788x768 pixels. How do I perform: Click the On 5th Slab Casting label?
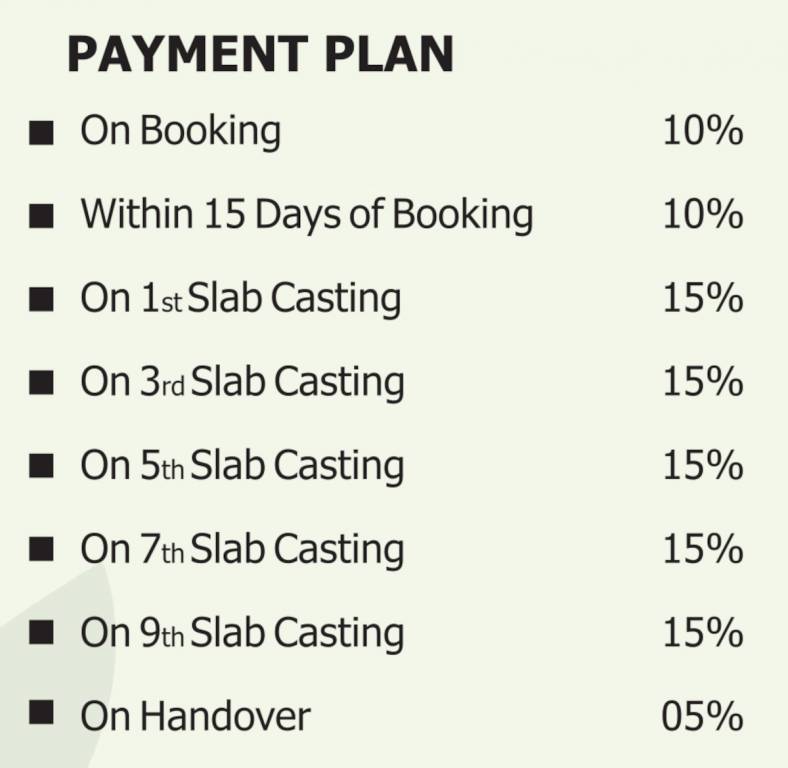tap(242, 467)
